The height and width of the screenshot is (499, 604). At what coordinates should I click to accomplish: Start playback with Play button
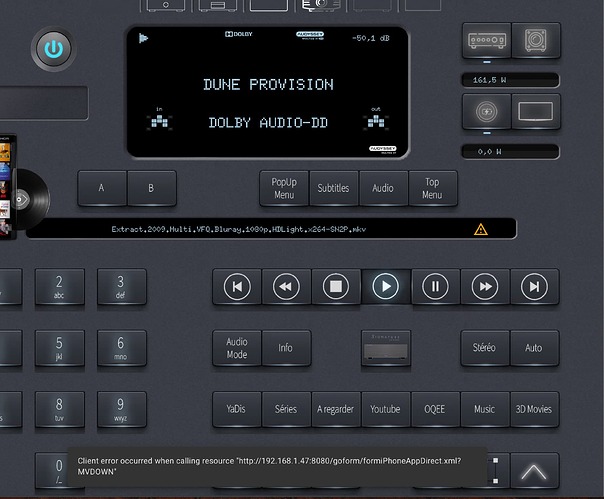(386, 287)
